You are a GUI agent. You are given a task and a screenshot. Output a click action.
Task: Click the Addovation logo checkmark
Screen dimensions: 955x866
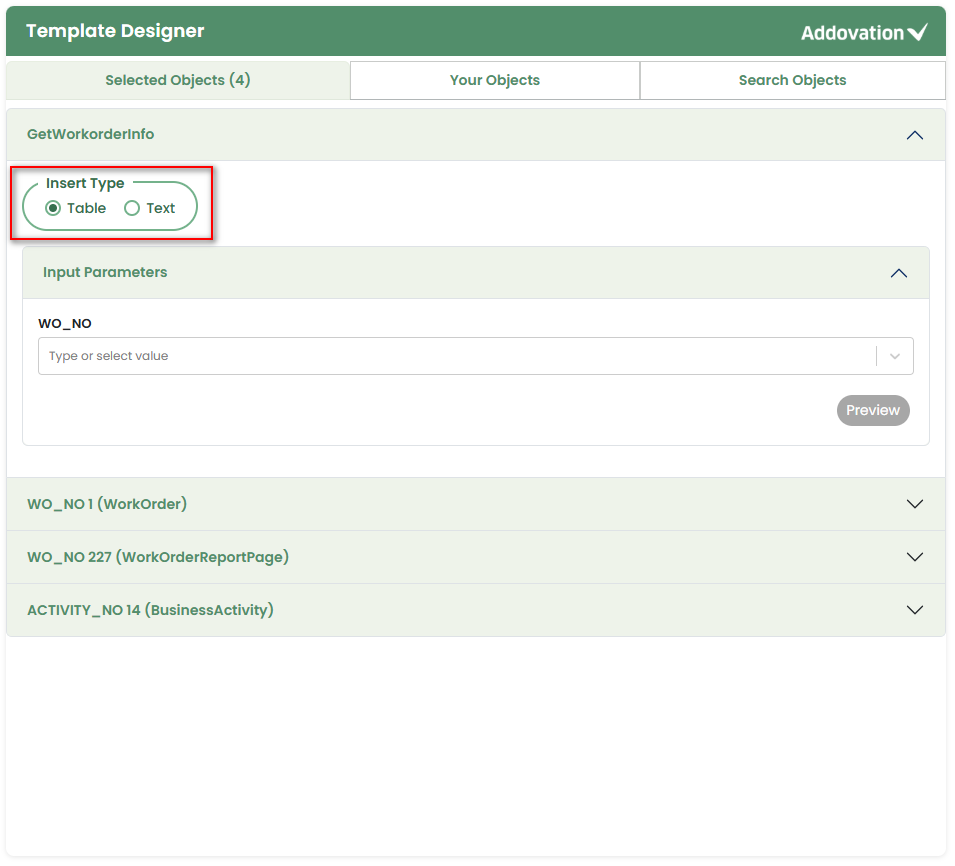coord(917,33)
